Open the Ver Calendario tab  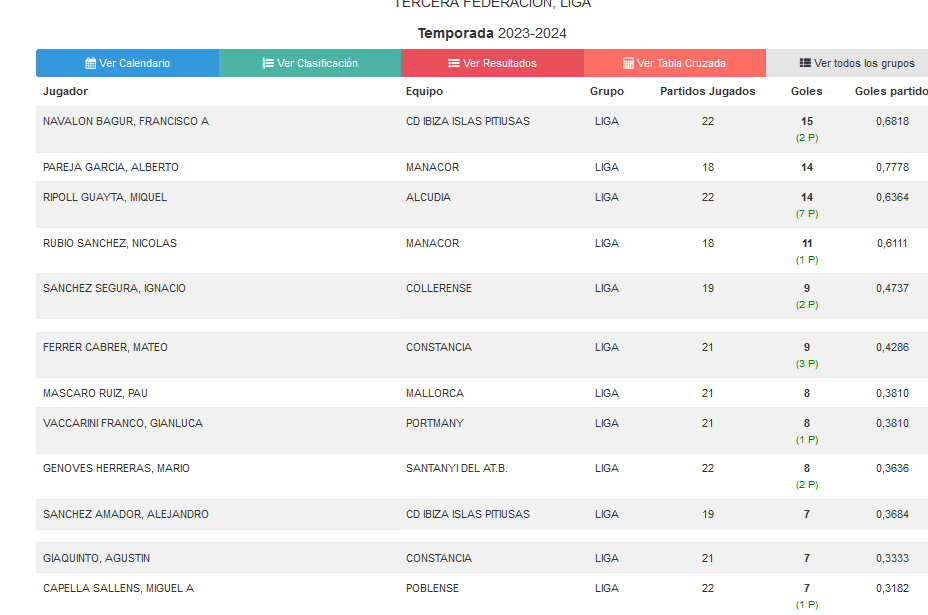tap(127, 63)
